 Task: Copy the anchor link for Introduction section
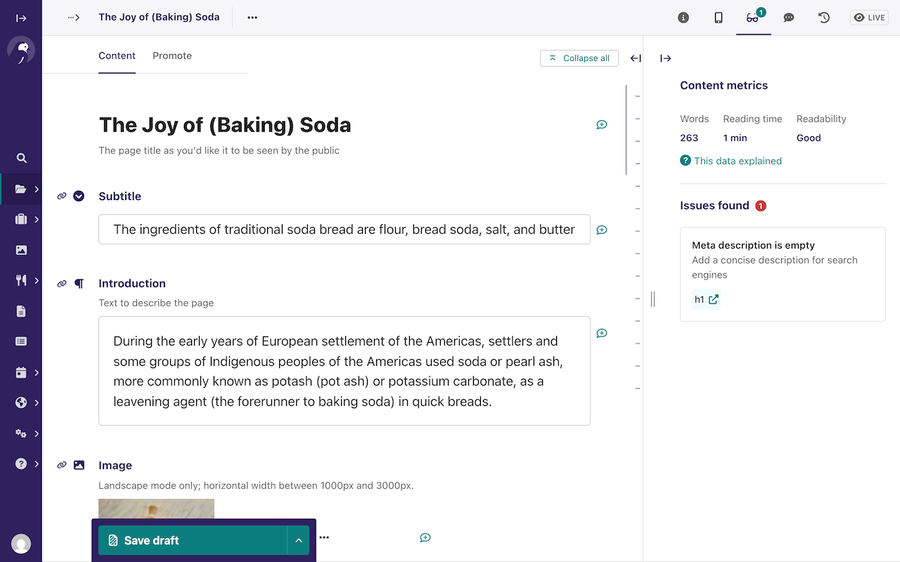pos(61,284)
